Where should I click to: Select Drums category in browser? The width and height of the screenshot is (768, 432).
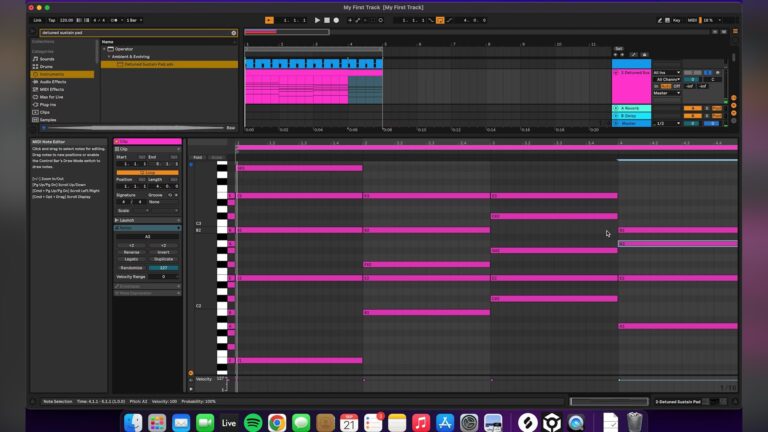click(48, 66)
